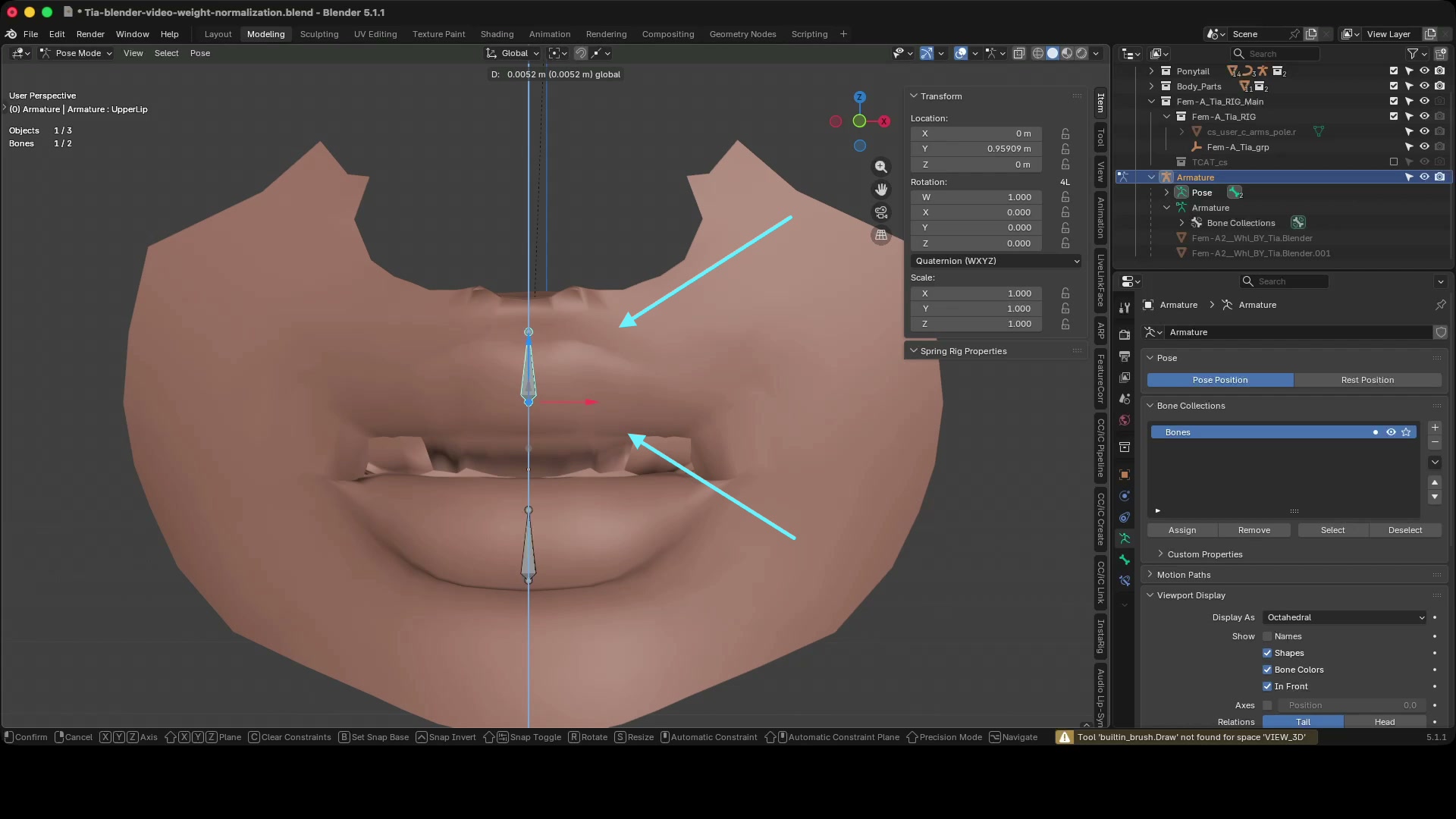Open the Pose menu in viewport header
The image size is (1456, 819).
coord(200,53)
